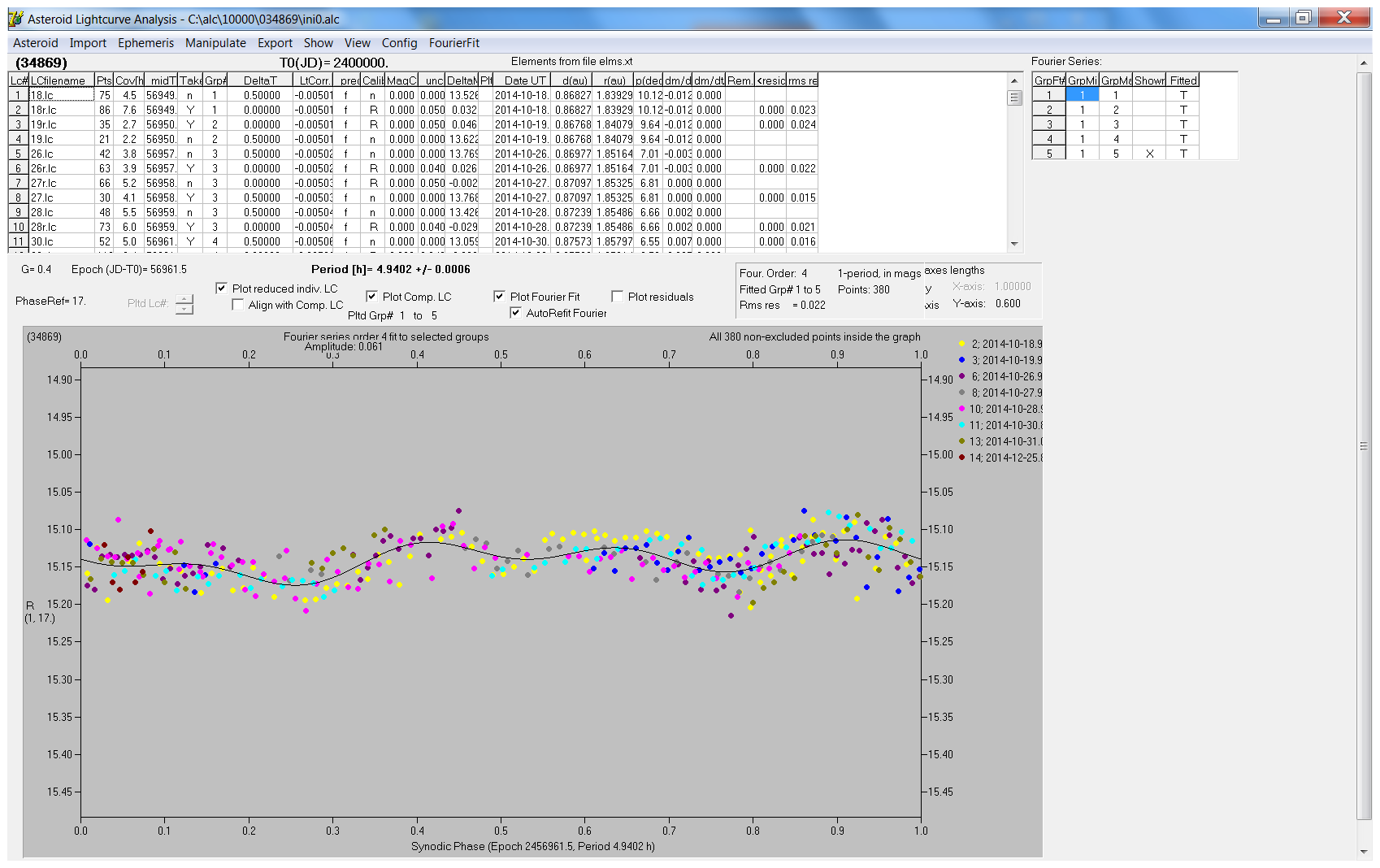Screen dimensions: 1380x868
Task: Click the Grp# column header
Action: point(215,80)
